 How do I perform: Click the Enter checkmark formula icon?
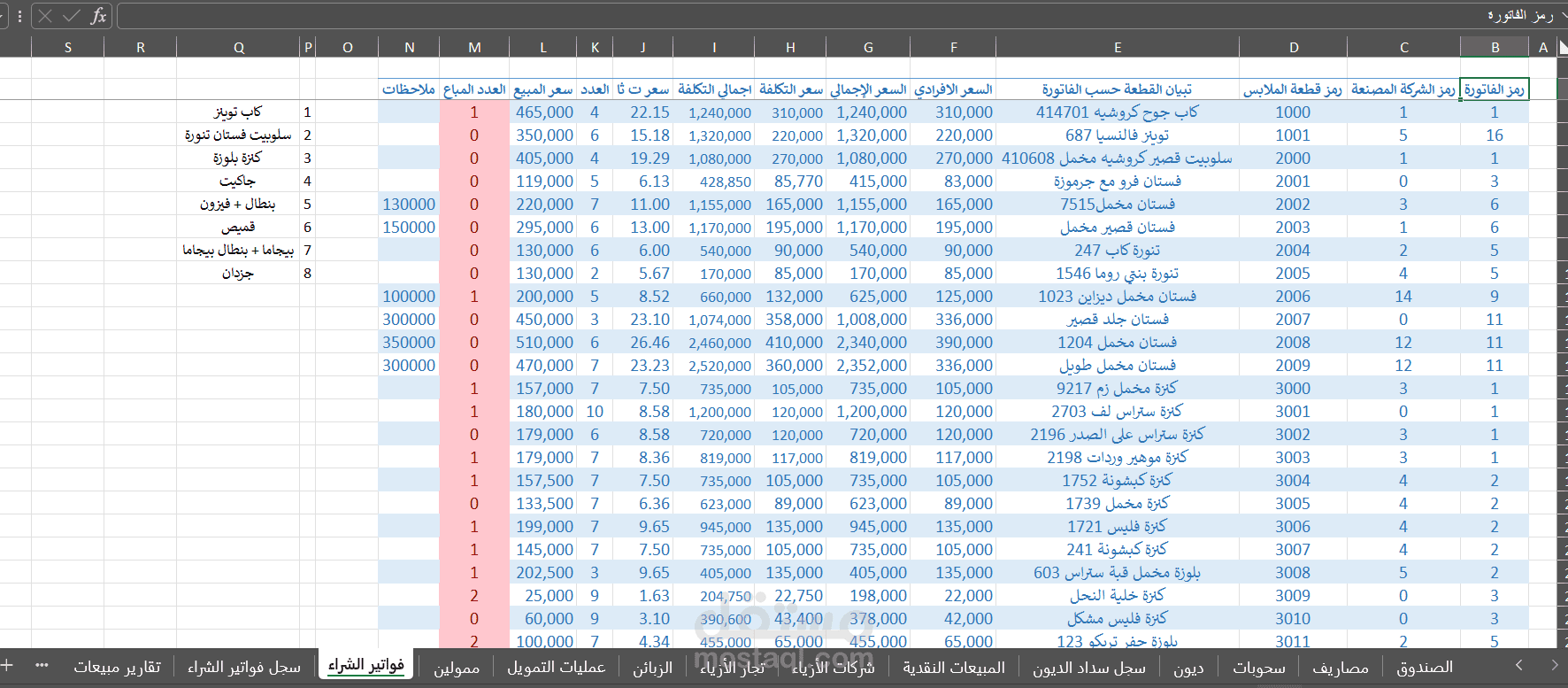tap(72, 16)
